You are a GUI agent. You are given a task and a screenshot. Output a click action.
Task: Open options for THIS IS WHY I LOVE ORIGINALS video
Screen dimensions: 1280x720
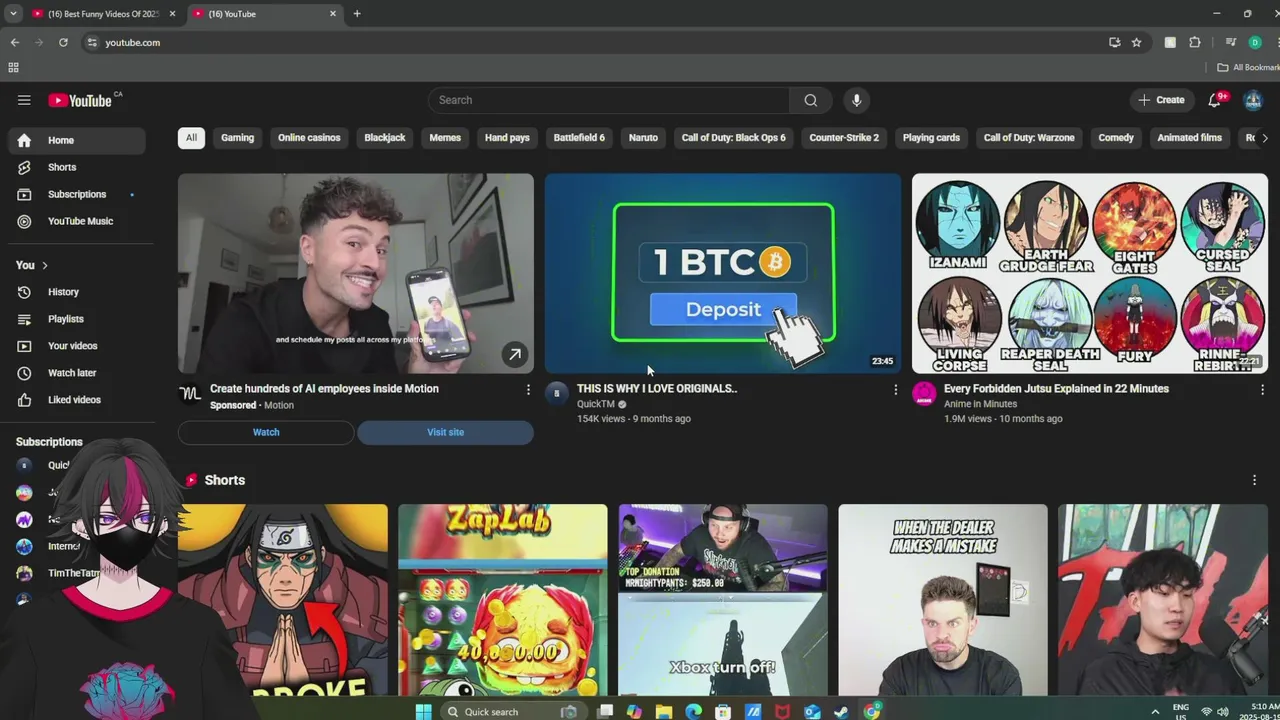(x=895, y=390)
